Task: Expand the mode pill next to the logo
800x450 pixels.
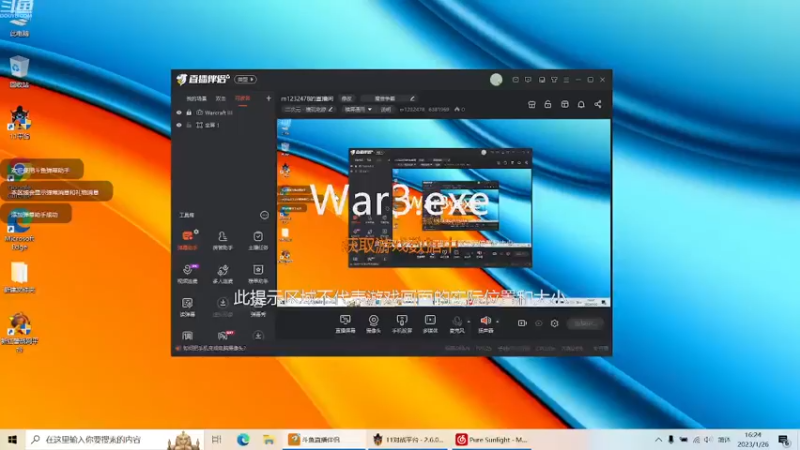Action: (x=245, y=80)
